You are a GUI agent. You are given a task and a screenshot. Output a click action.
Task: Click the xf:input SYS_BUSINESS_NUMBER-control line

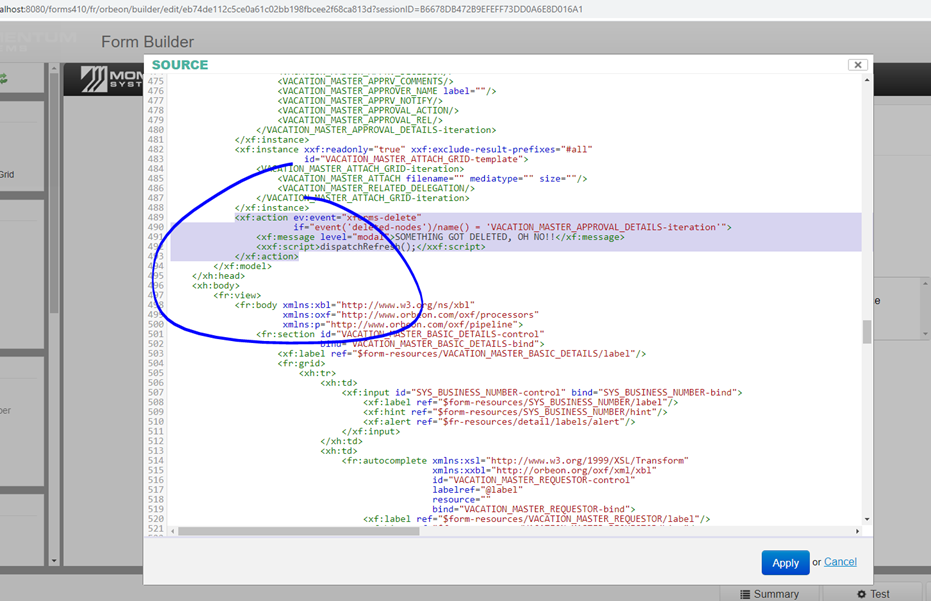[x=542, y=393]
